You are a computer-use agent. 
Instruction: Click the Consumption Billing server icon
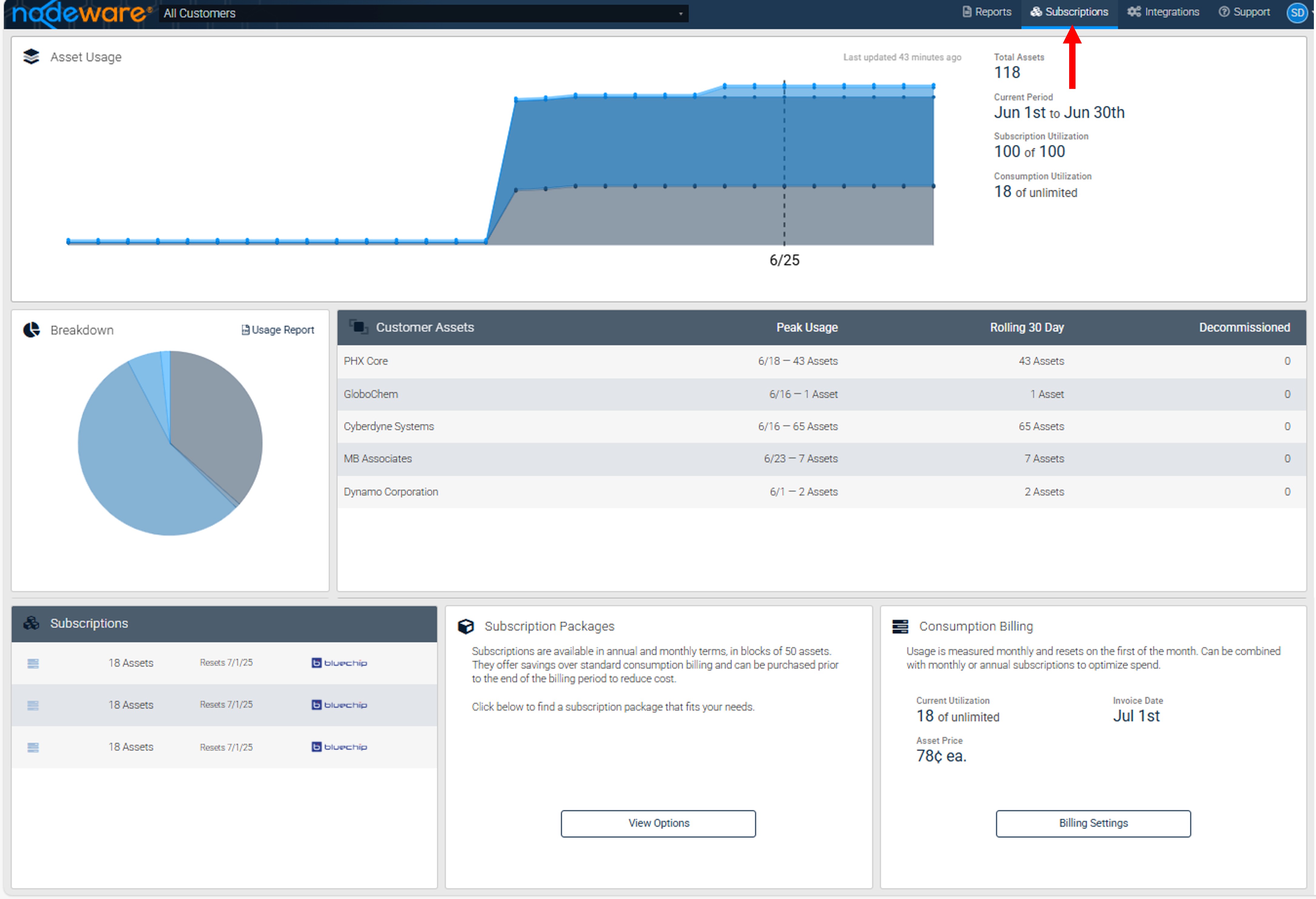pos(900,626)
